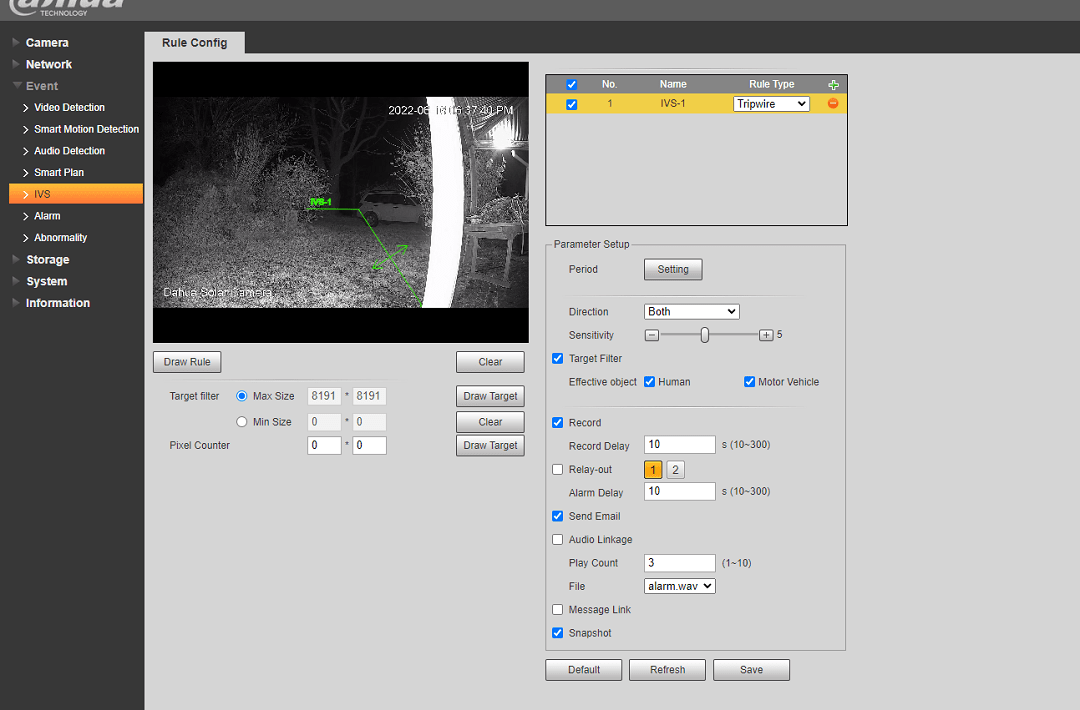This screenshot has width=1080, height=710.
Task: Open the alarm.wav file dropdown
Action: tap(680, 586)
